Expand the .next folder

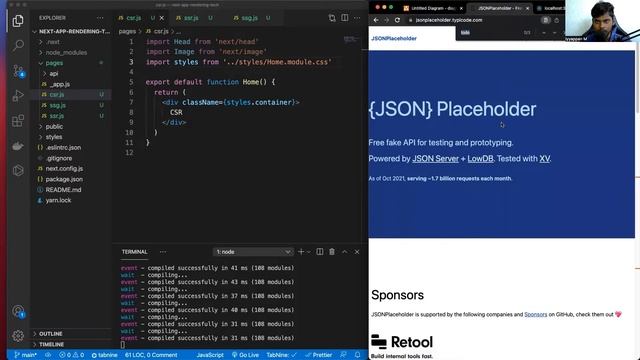71,42
